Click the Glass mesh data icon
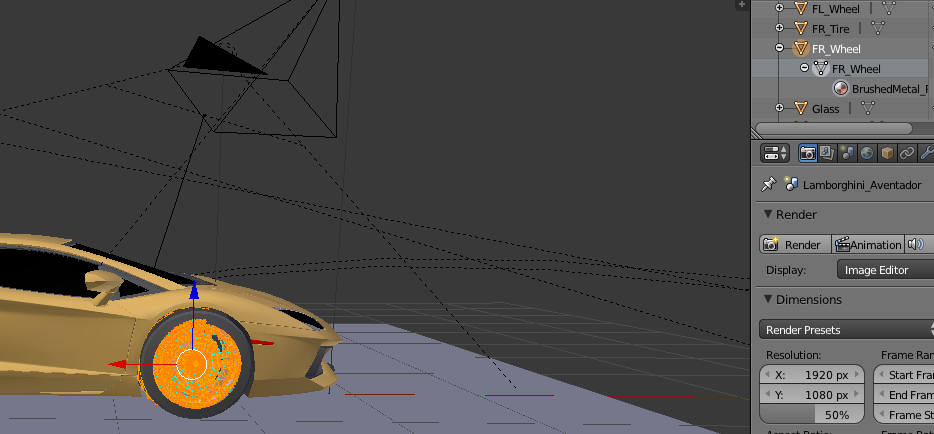 click(868, 108)
